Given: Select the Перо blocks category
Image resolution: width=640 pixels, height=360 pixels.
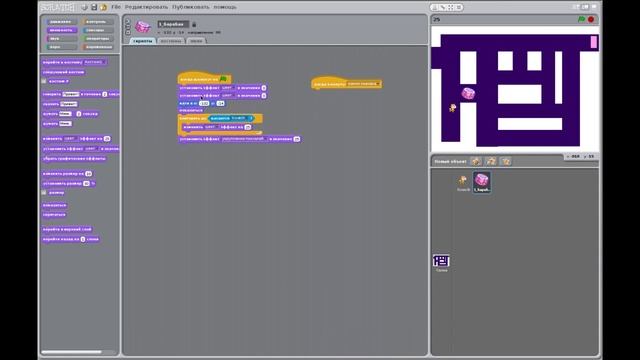Looking at the screenshot, I should tap(61, 47).
